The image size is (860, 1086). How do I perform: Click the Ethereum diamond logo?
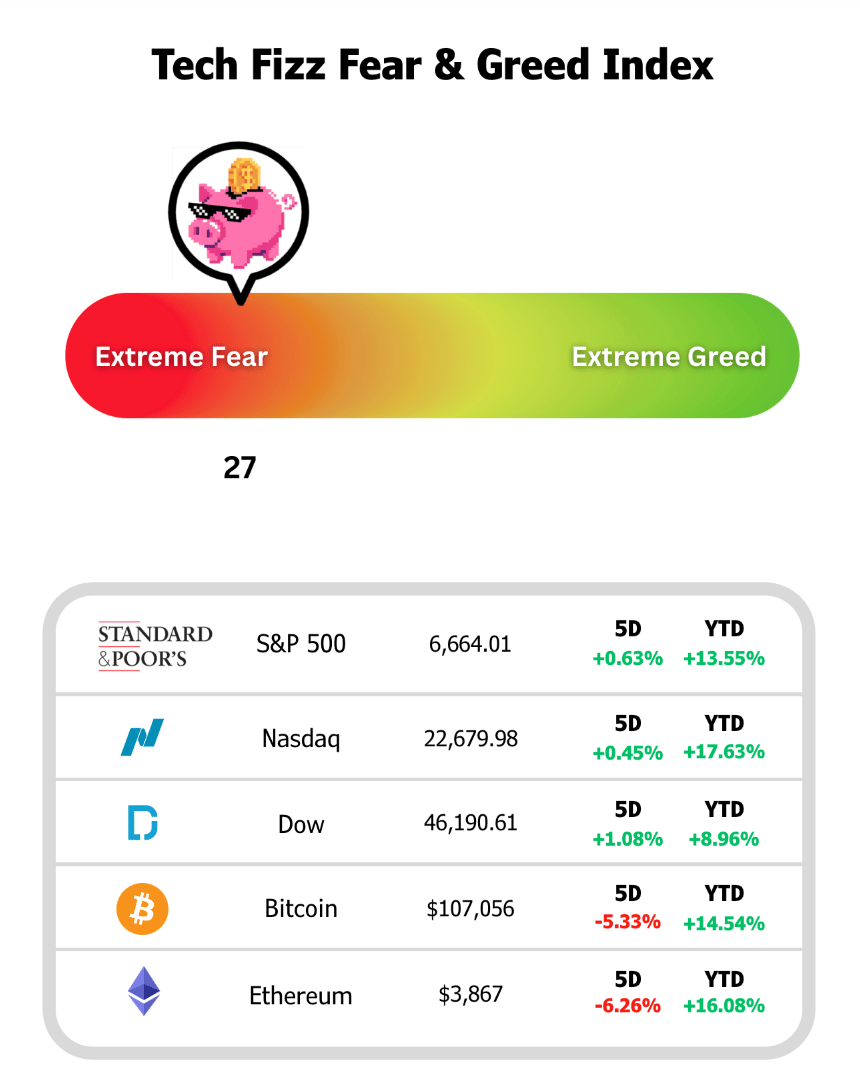(144, 992)
